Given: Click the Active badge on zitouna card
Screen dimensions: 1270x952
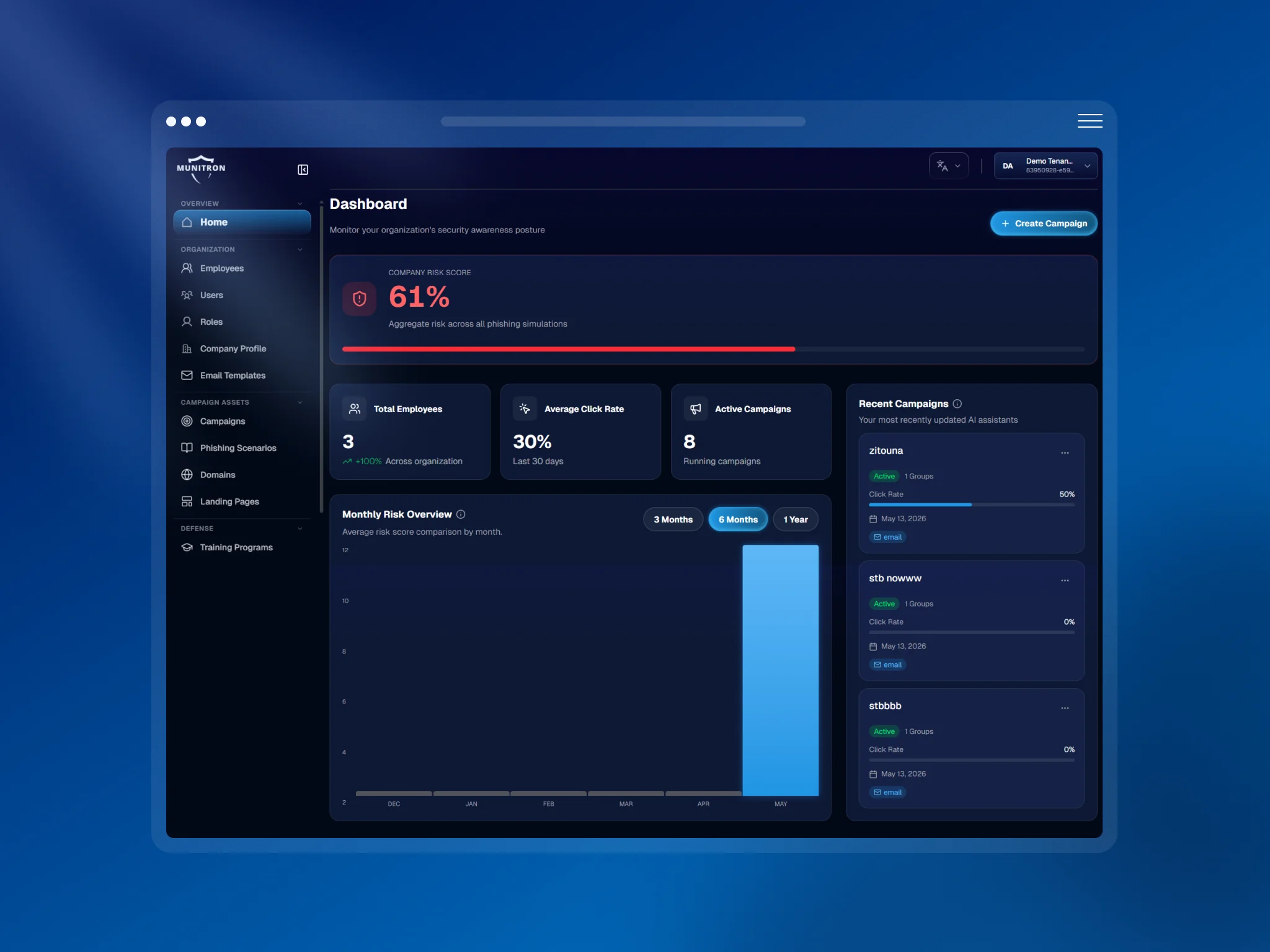Looking at the screenshot, I should tap(884, 477).
